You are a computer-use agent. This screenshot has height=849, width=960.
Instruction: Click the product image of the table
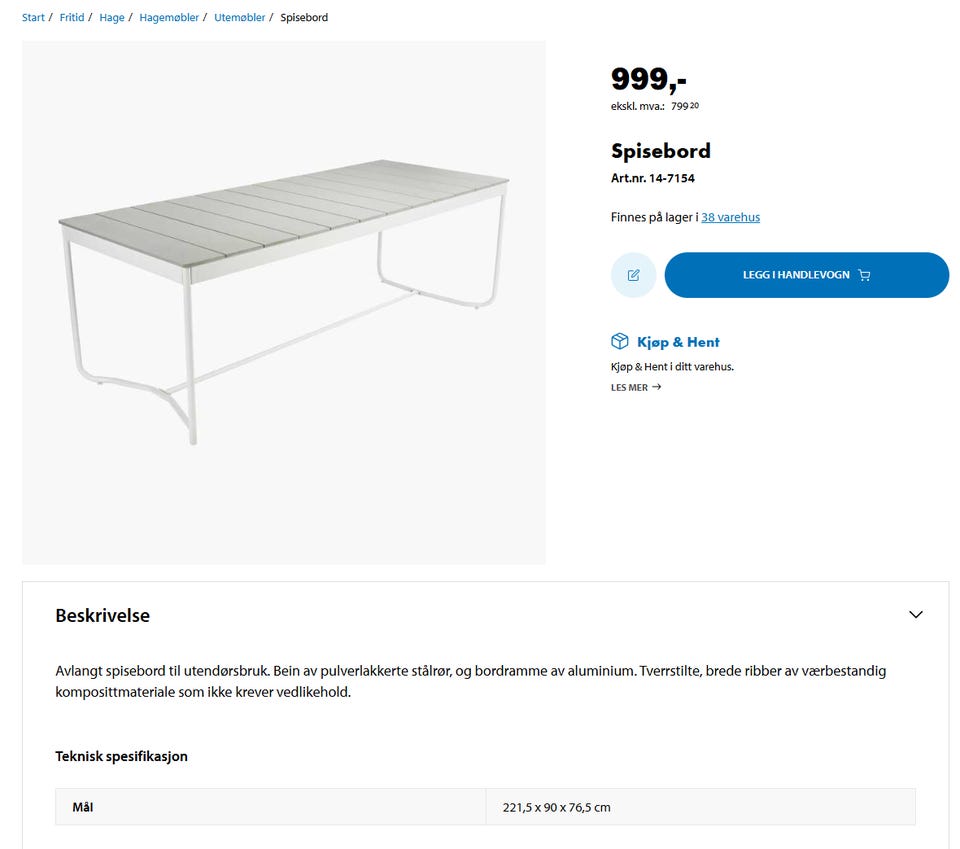tap(285, 300)
